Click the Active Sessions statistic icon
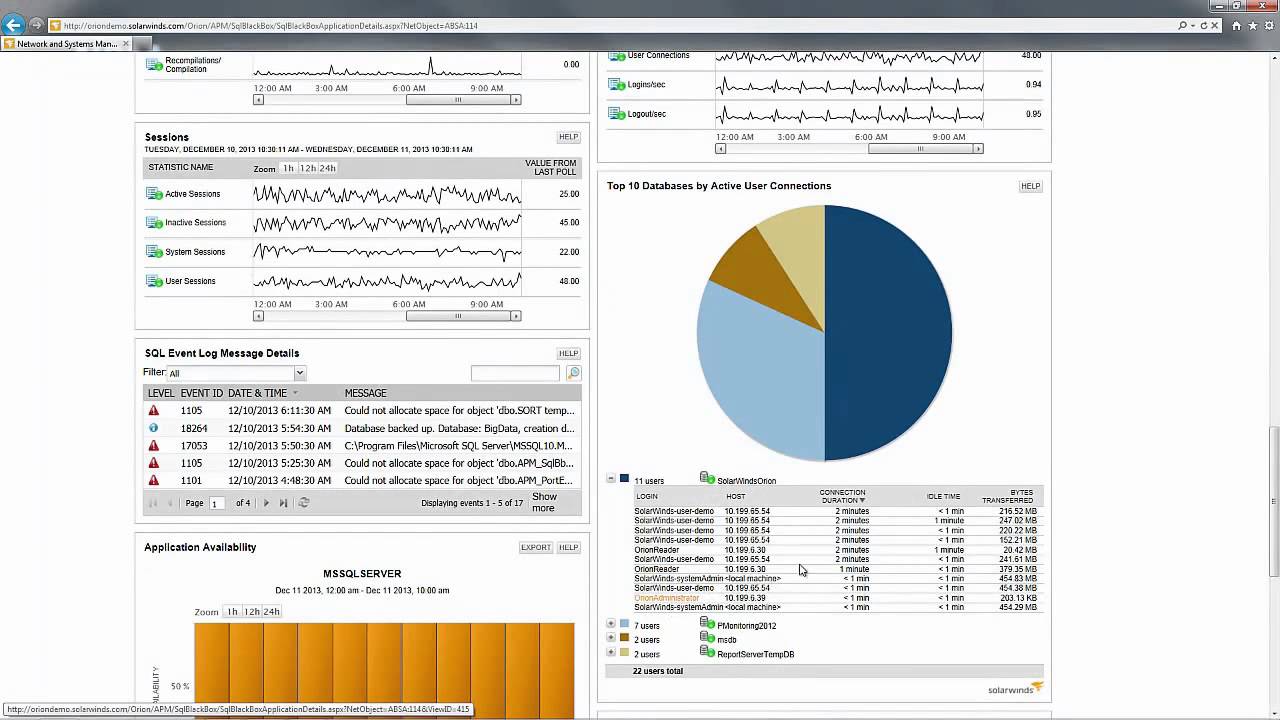Viewport: 1280px width, 720px height. point(154,194)
